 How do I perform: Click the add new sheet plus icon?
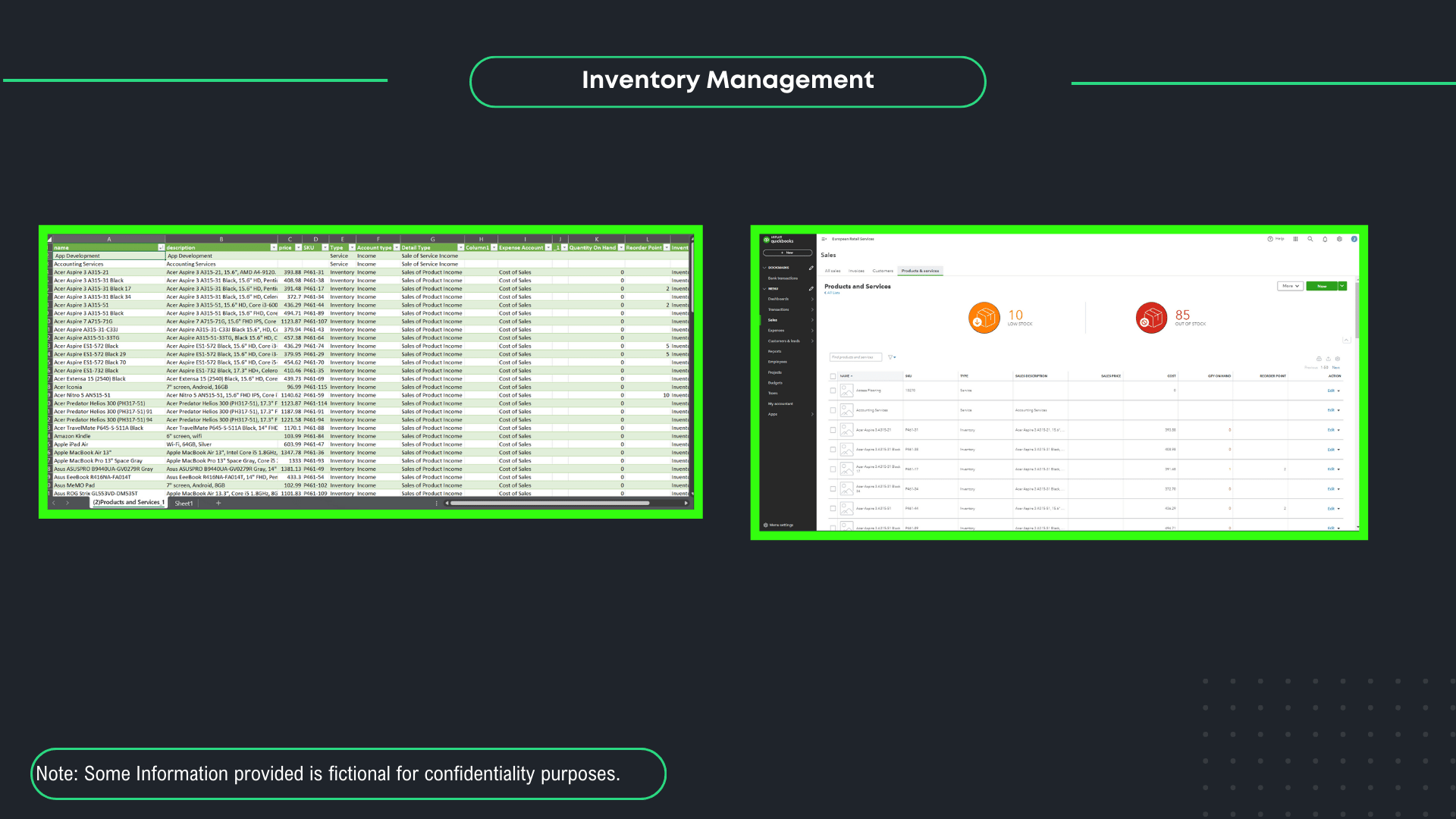(218, 503)
